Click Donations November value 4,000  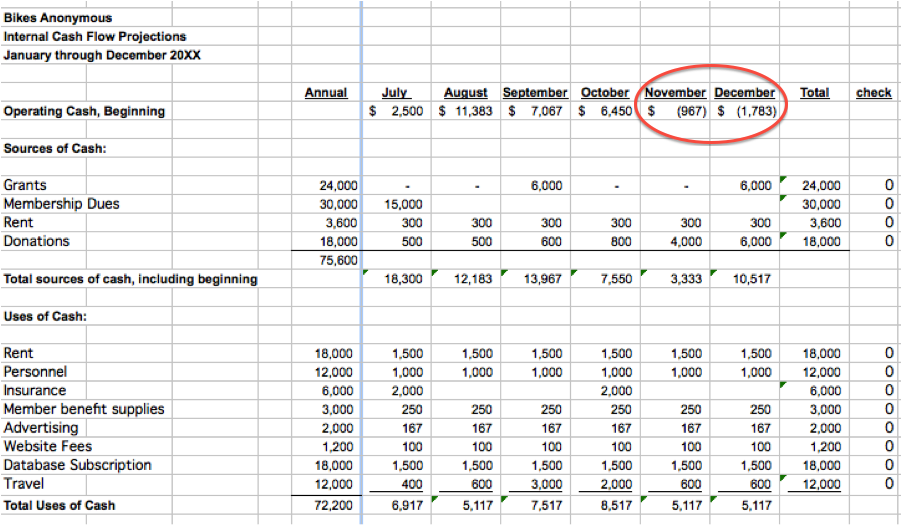tap(686, 242)
